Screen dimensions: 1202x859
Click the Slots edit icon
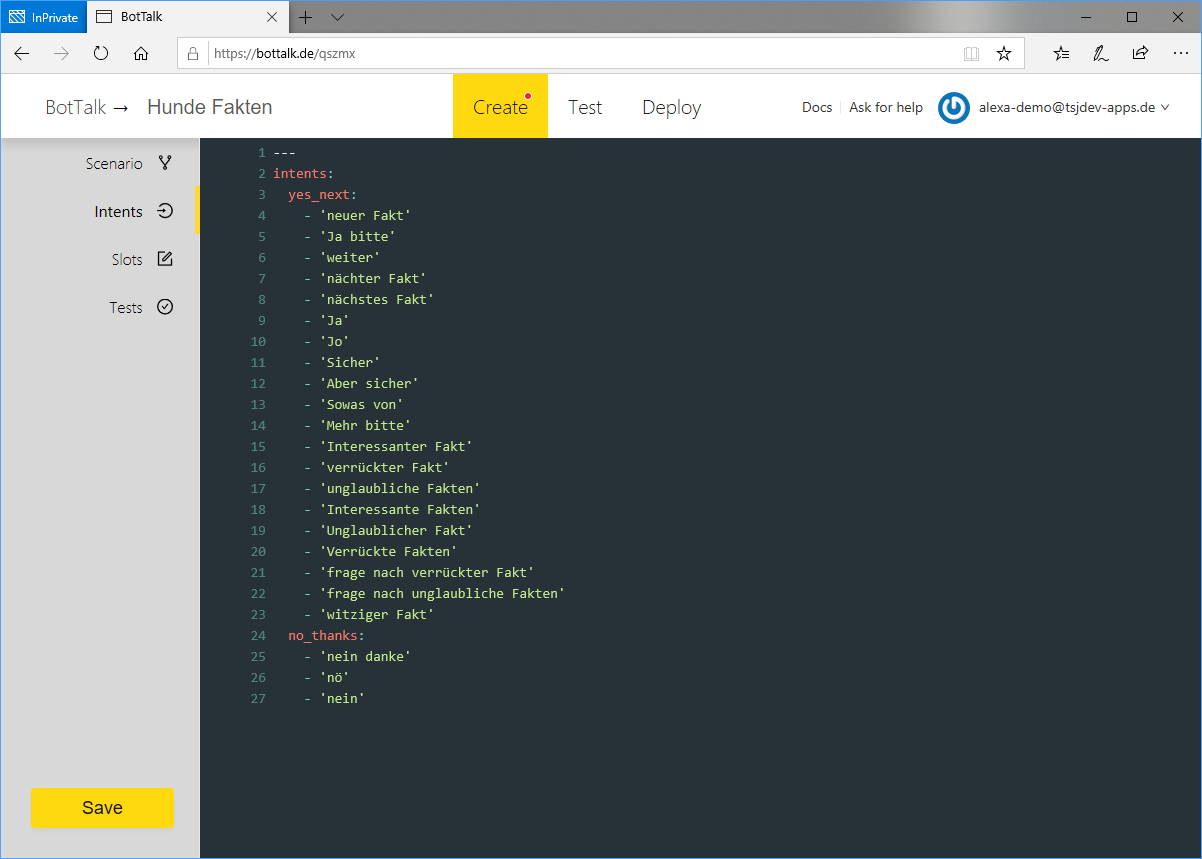tap(165, 259)
